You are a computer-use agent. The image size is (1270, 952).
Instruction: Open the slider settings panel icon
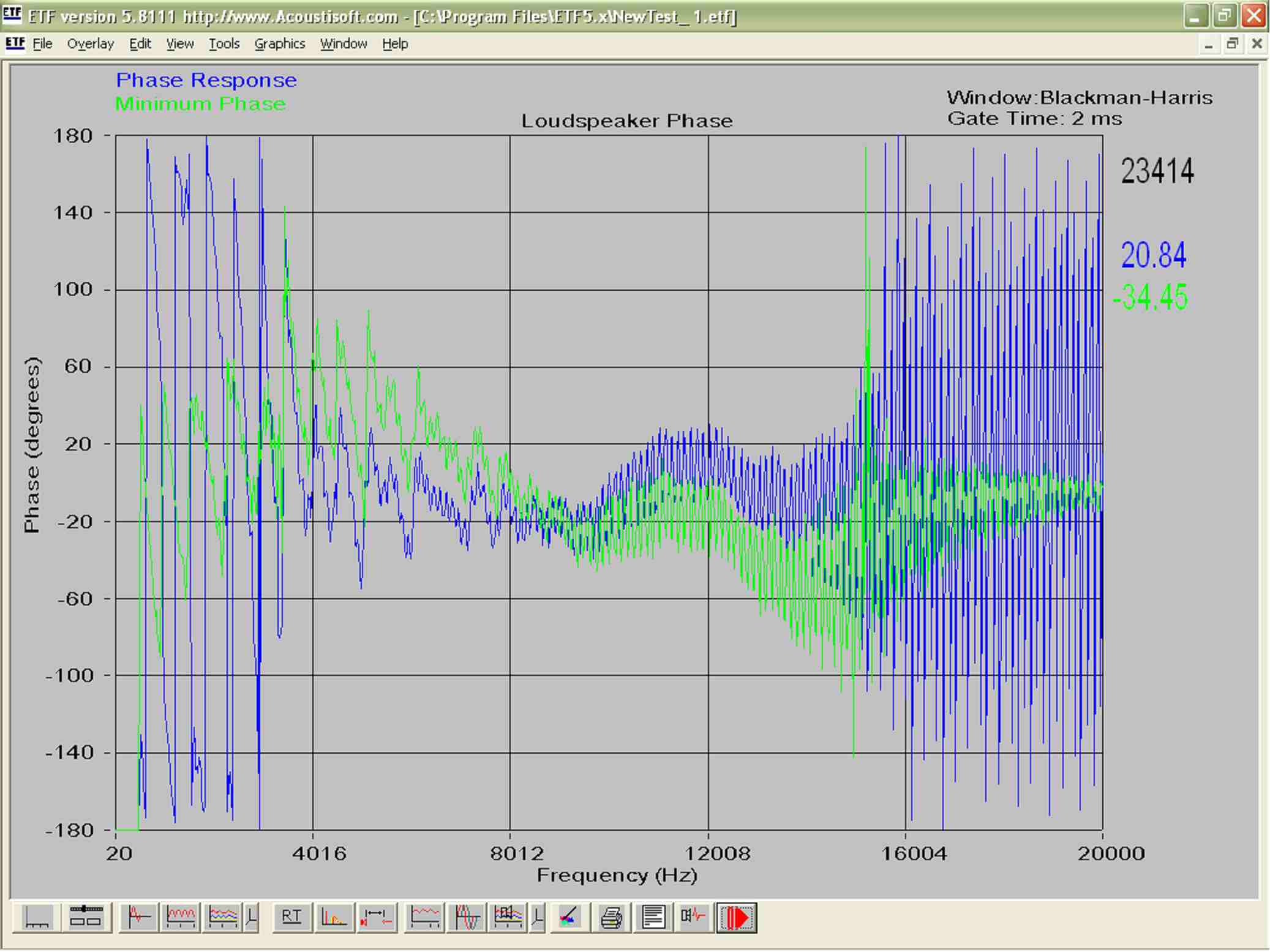click(86, 918)
